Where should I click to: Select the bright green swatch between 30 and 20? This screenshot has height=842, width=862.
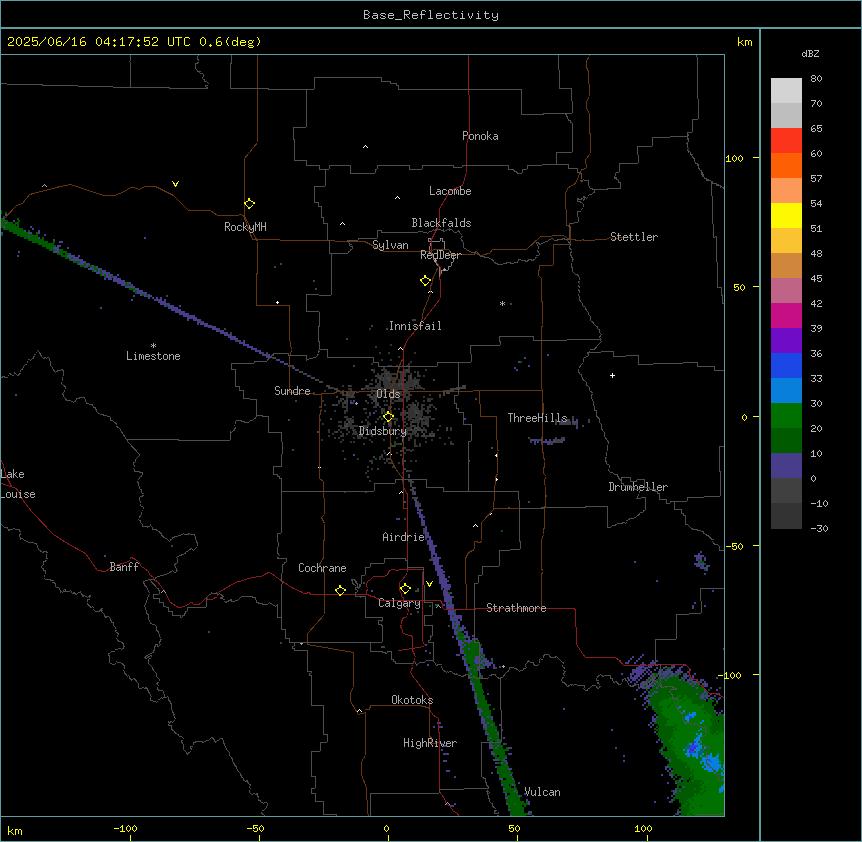tap(786, 416)
